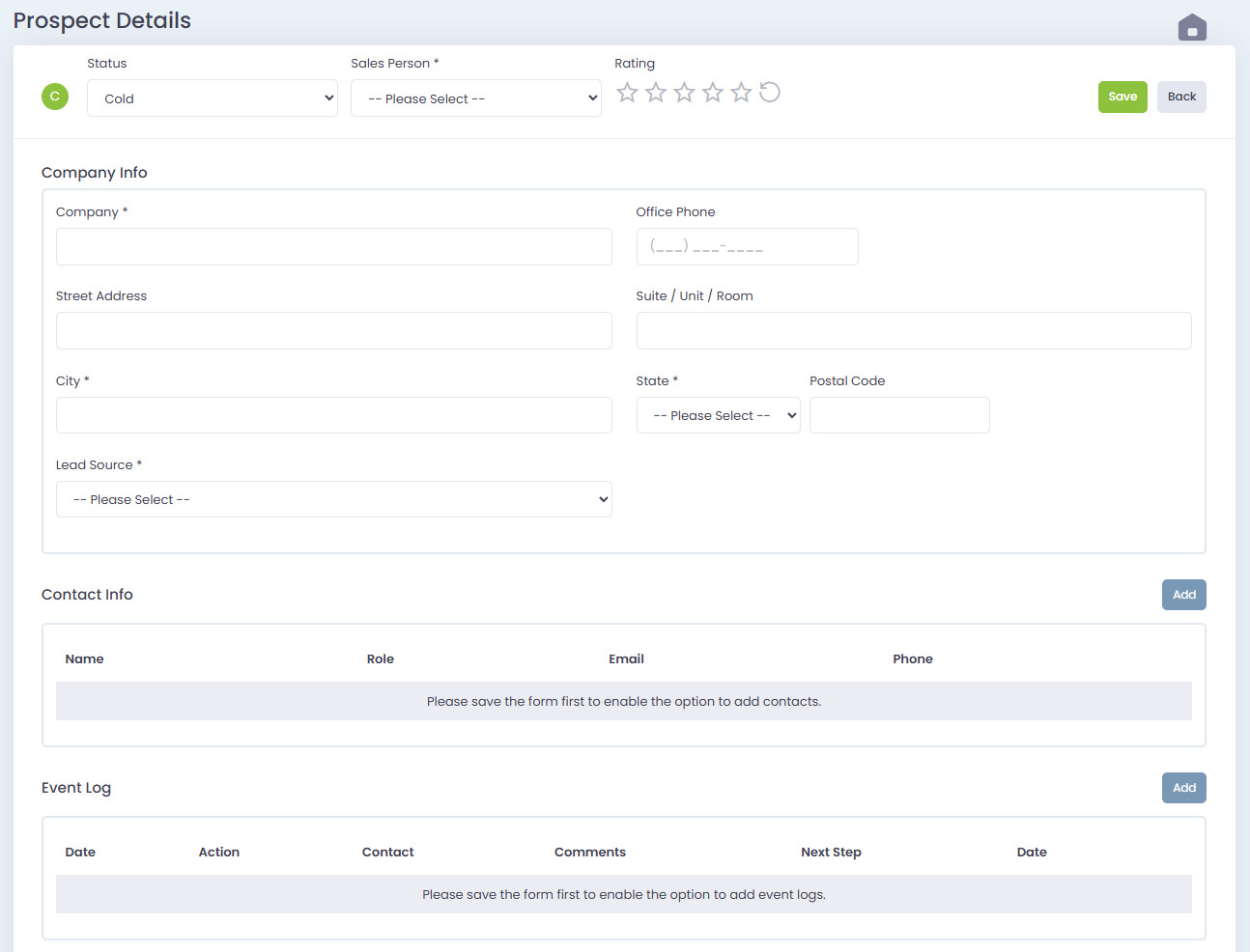Viewport: 1250px width, 952px height.
Task: Set rating to one star
Action: coord(627,93)
